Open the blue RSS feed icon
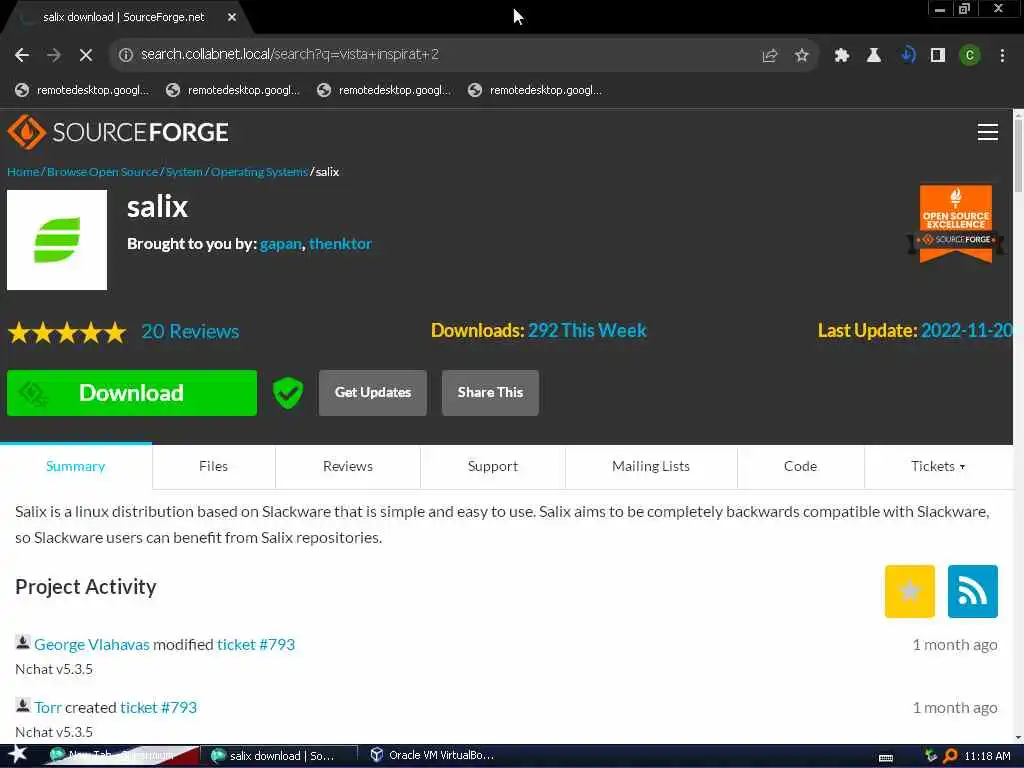 (x=972, y=591)
